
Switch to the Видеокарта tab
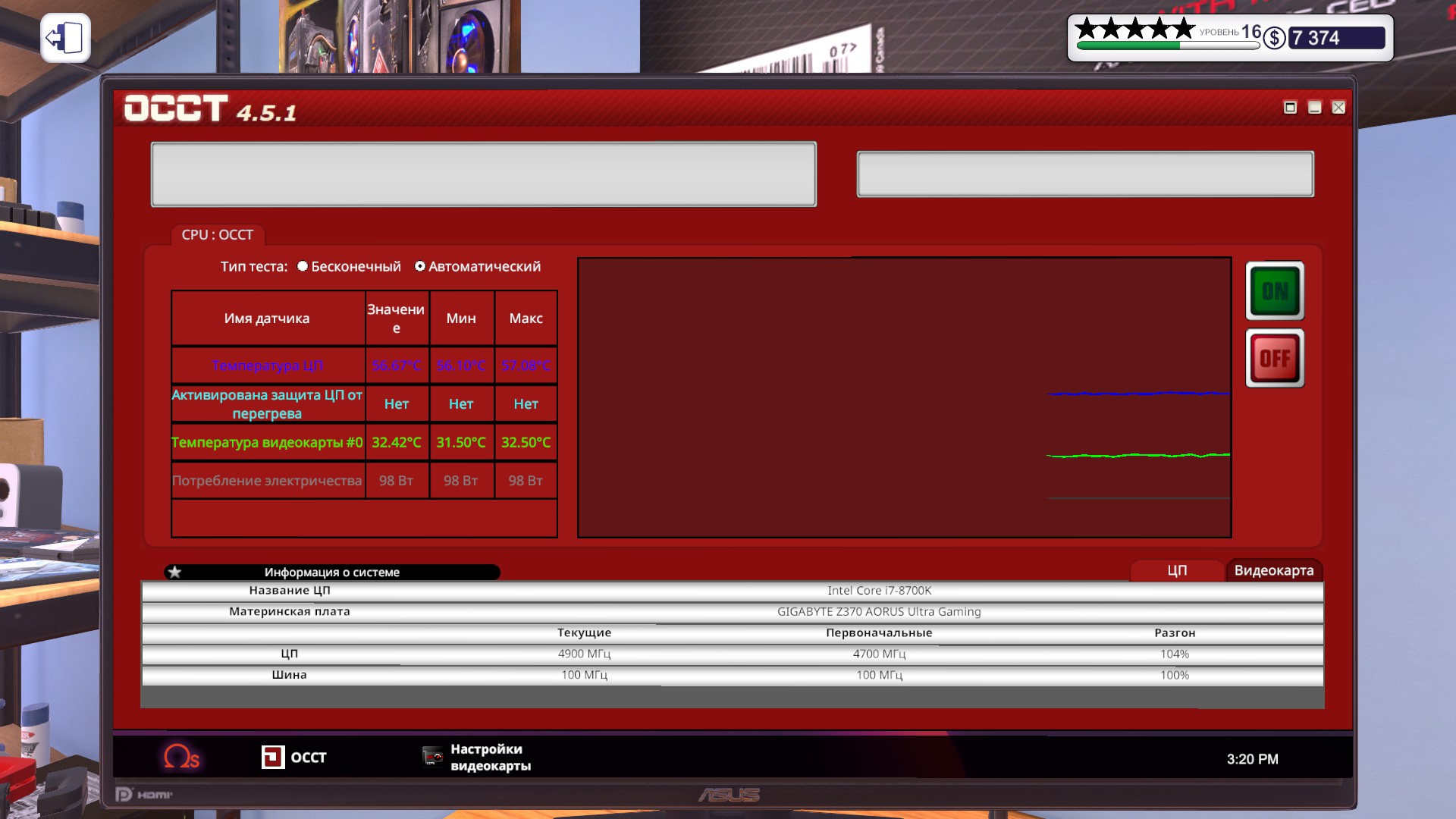1273,570
